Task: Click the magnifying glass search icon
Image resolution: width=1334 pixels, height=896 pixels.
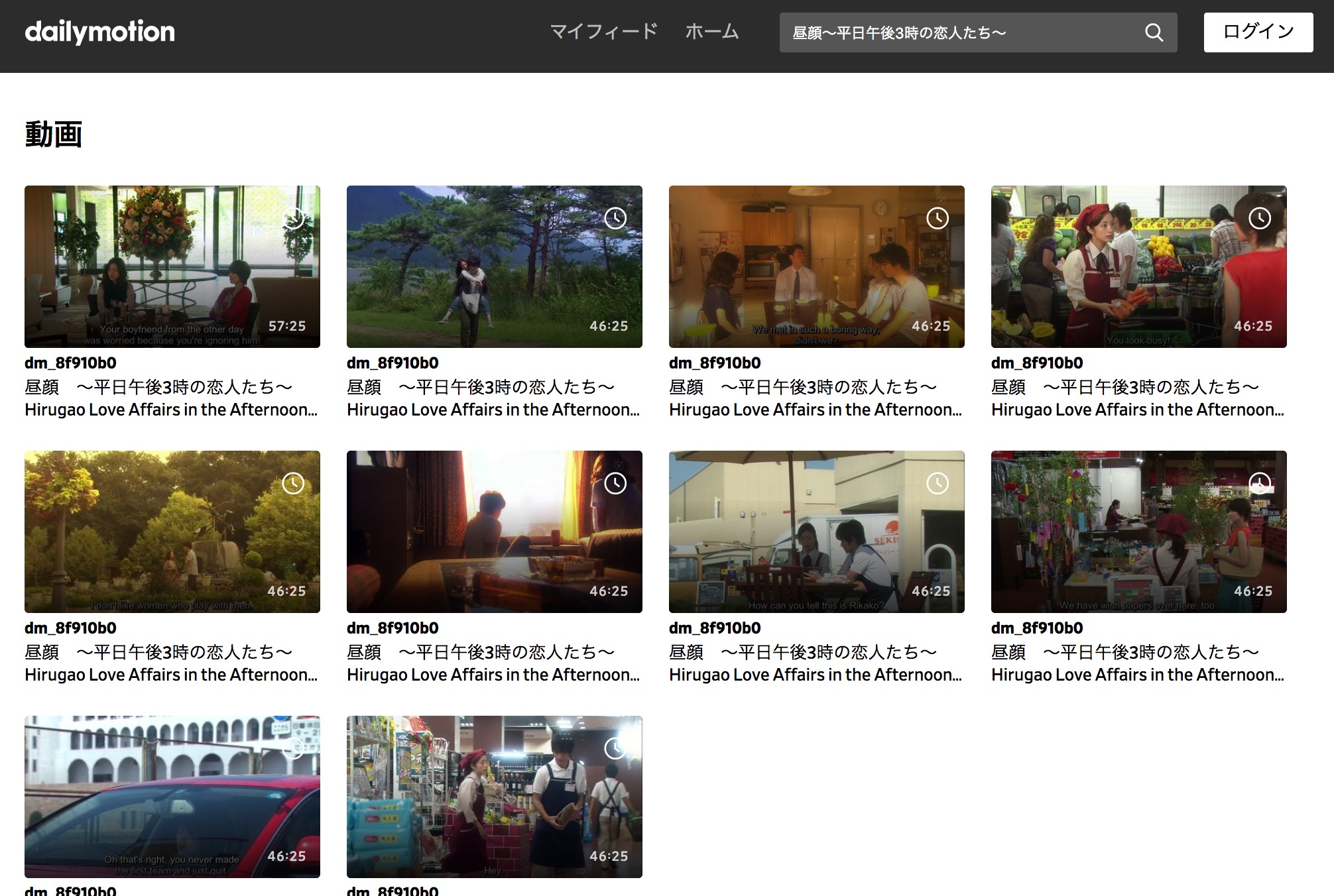Action: pos(1154,32)
